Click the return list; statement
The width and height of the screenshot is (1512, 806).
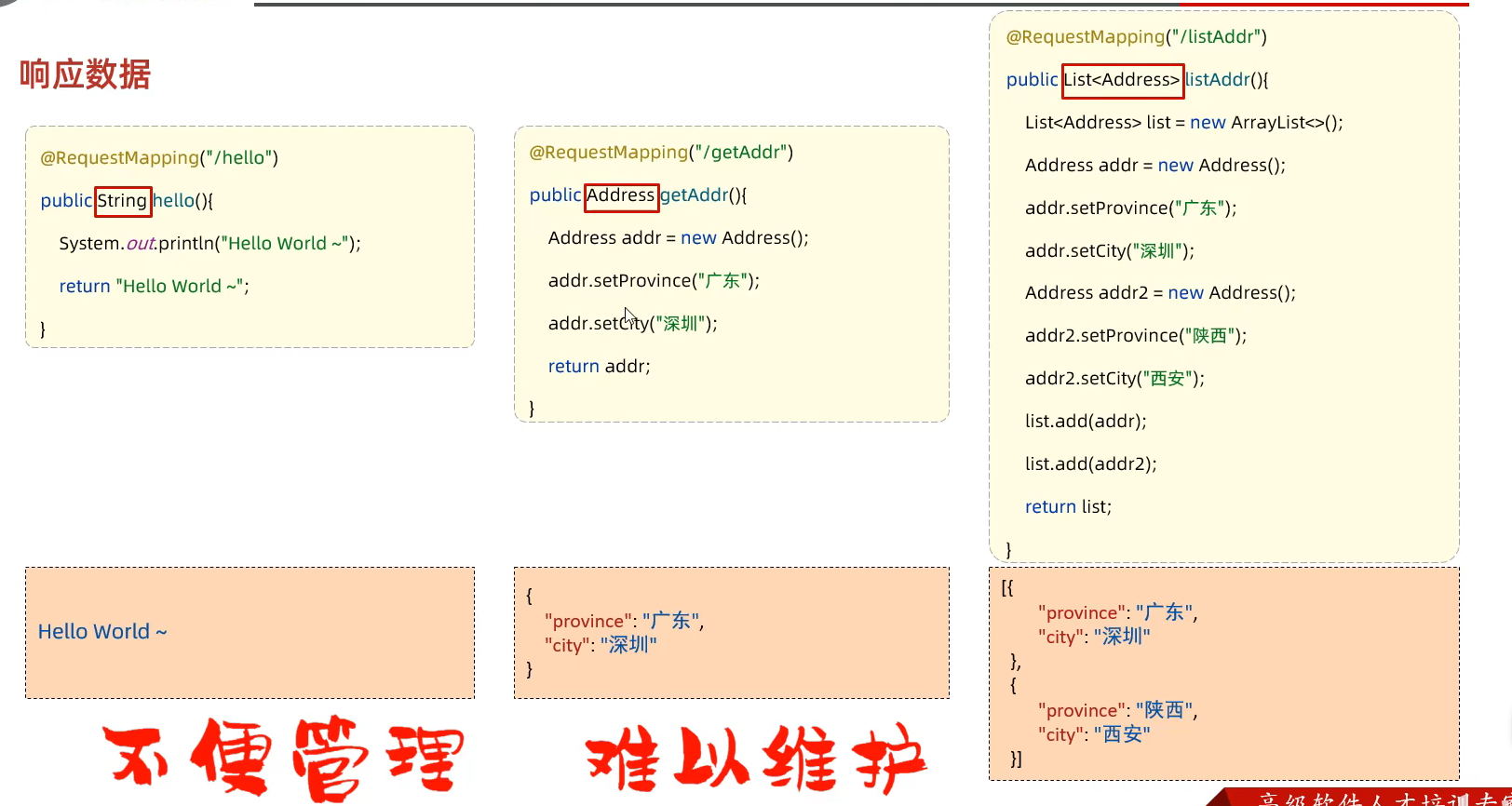coord(1068,507)
